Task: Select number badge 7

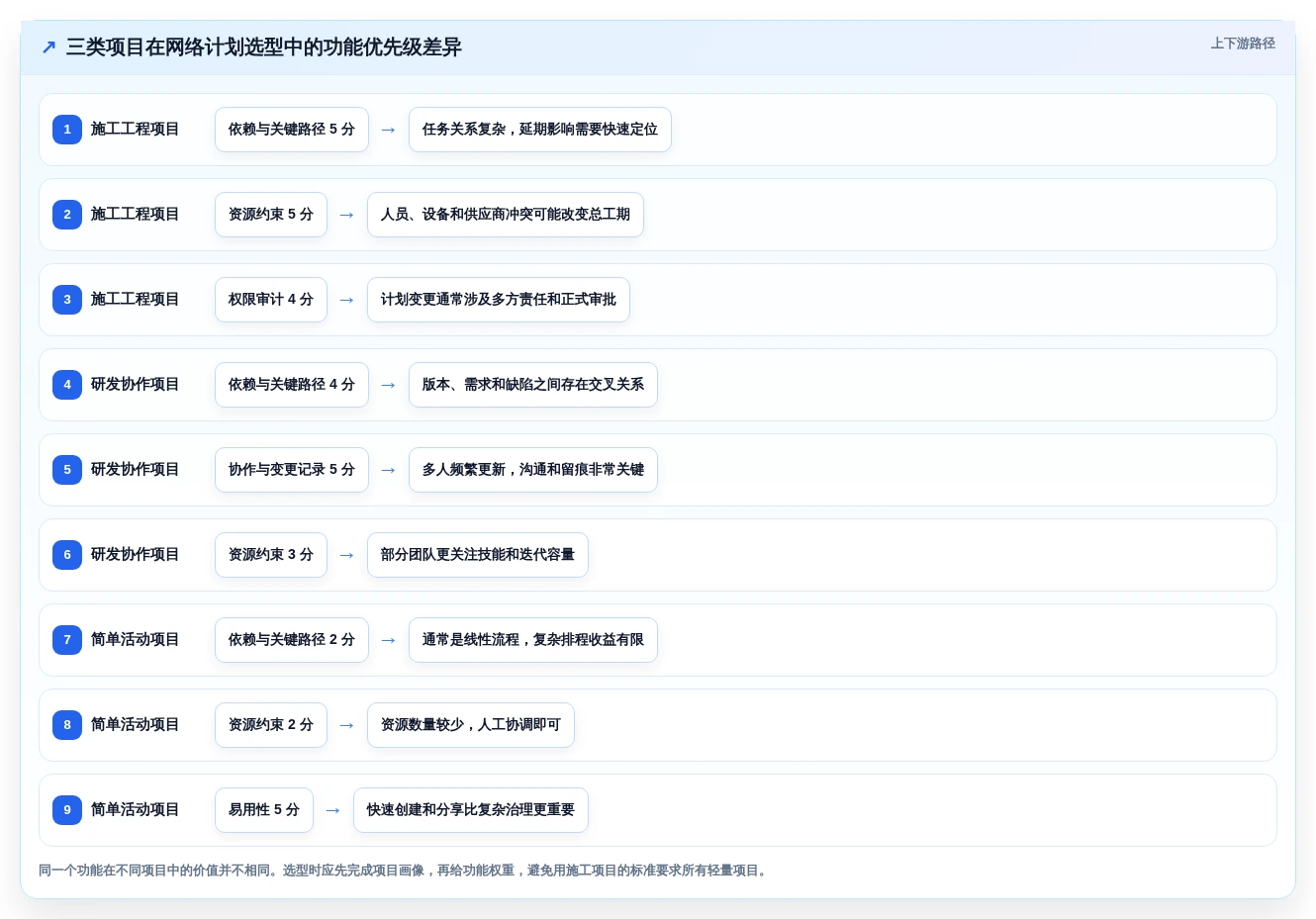Action: [x=67, y=640]
